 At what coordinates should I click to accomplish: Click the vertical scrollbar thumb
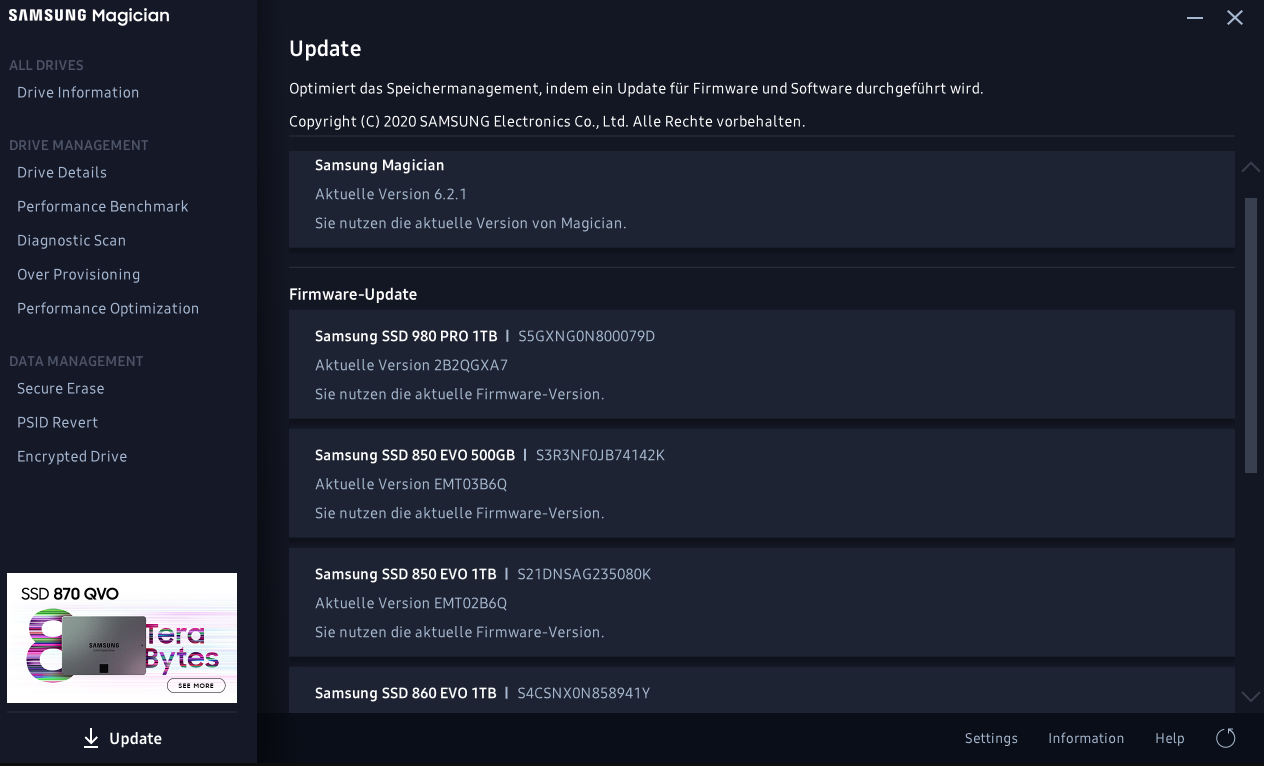pos(1251,335)
